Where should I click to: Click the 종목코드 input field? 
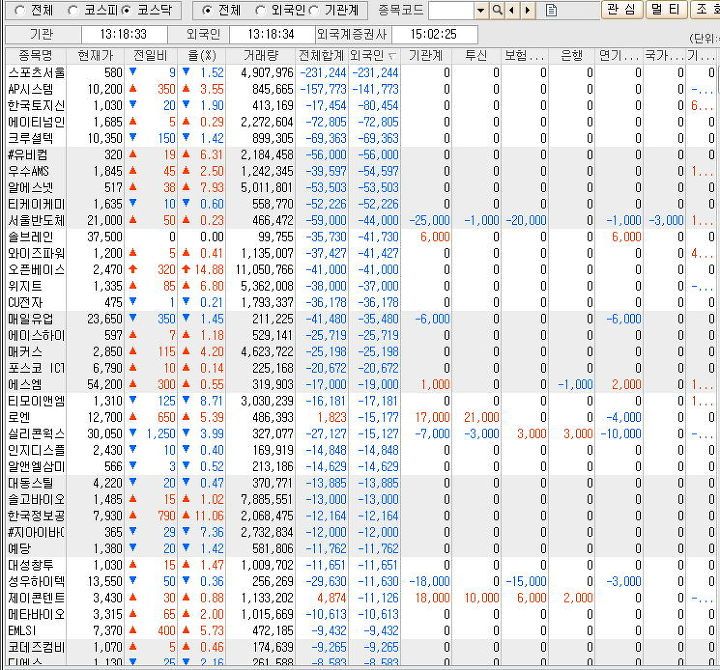[451, 10]
